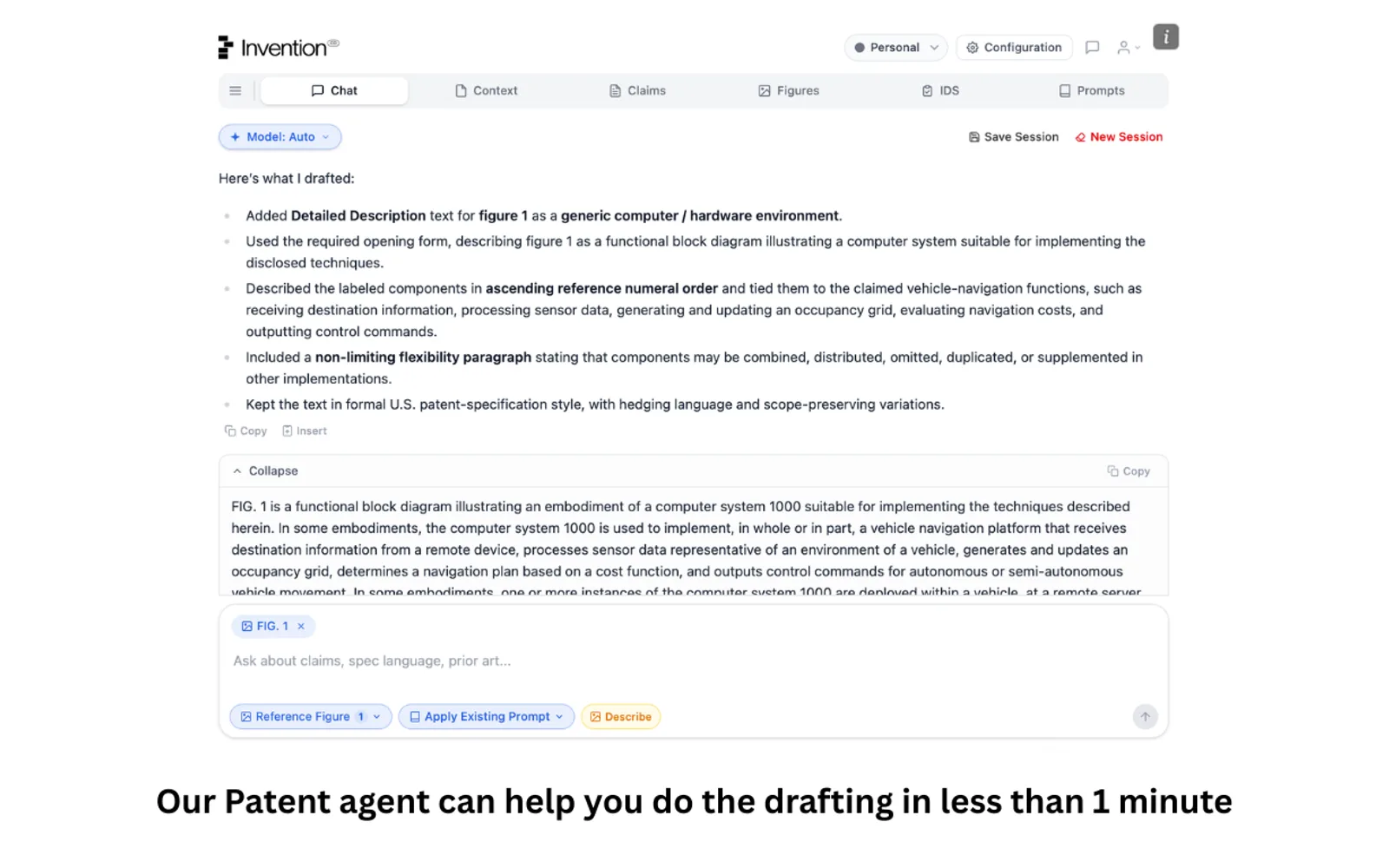This screenshot has width=1389, height=868.
Task: Focus the Ask about claims input field
Action: coord(693,661)
